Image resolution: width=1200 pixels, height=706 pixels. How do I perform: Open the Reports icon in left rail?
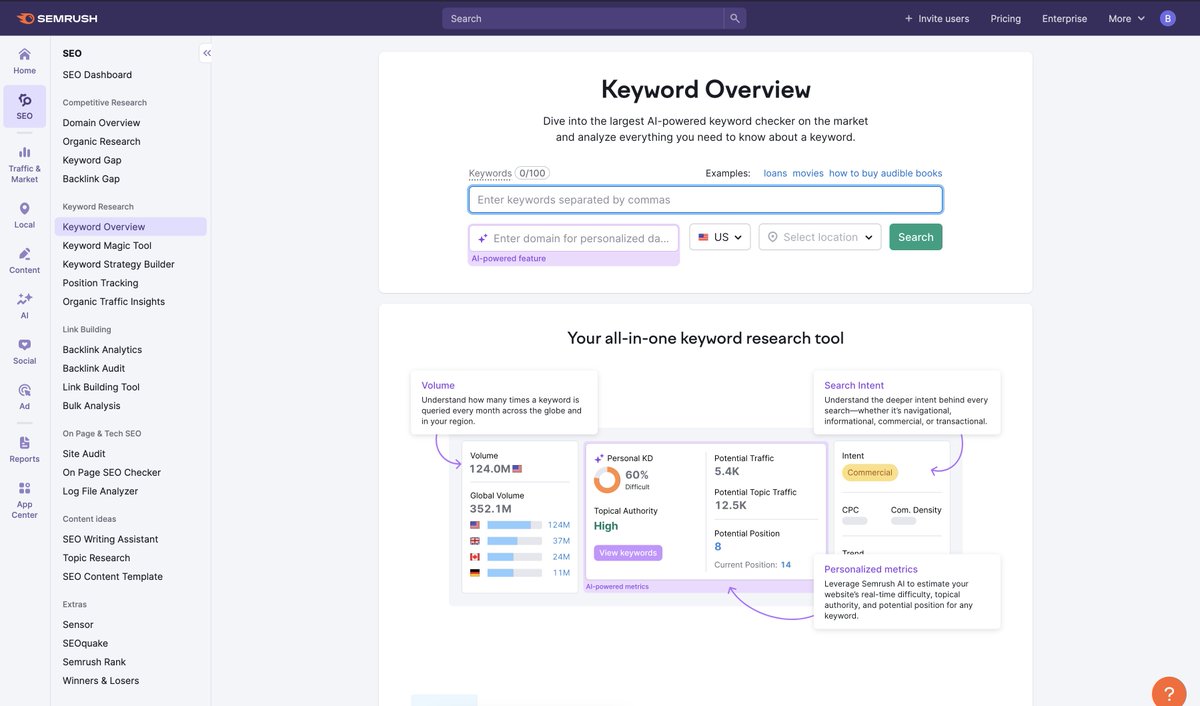(24, 450)
